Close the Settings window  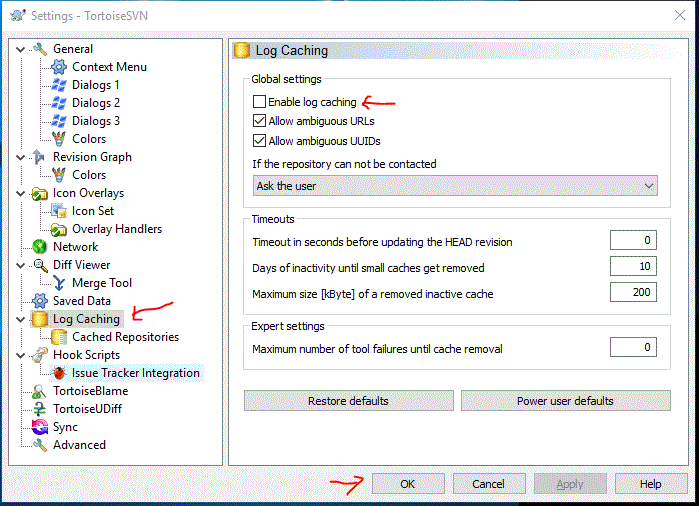pos(680,16)
